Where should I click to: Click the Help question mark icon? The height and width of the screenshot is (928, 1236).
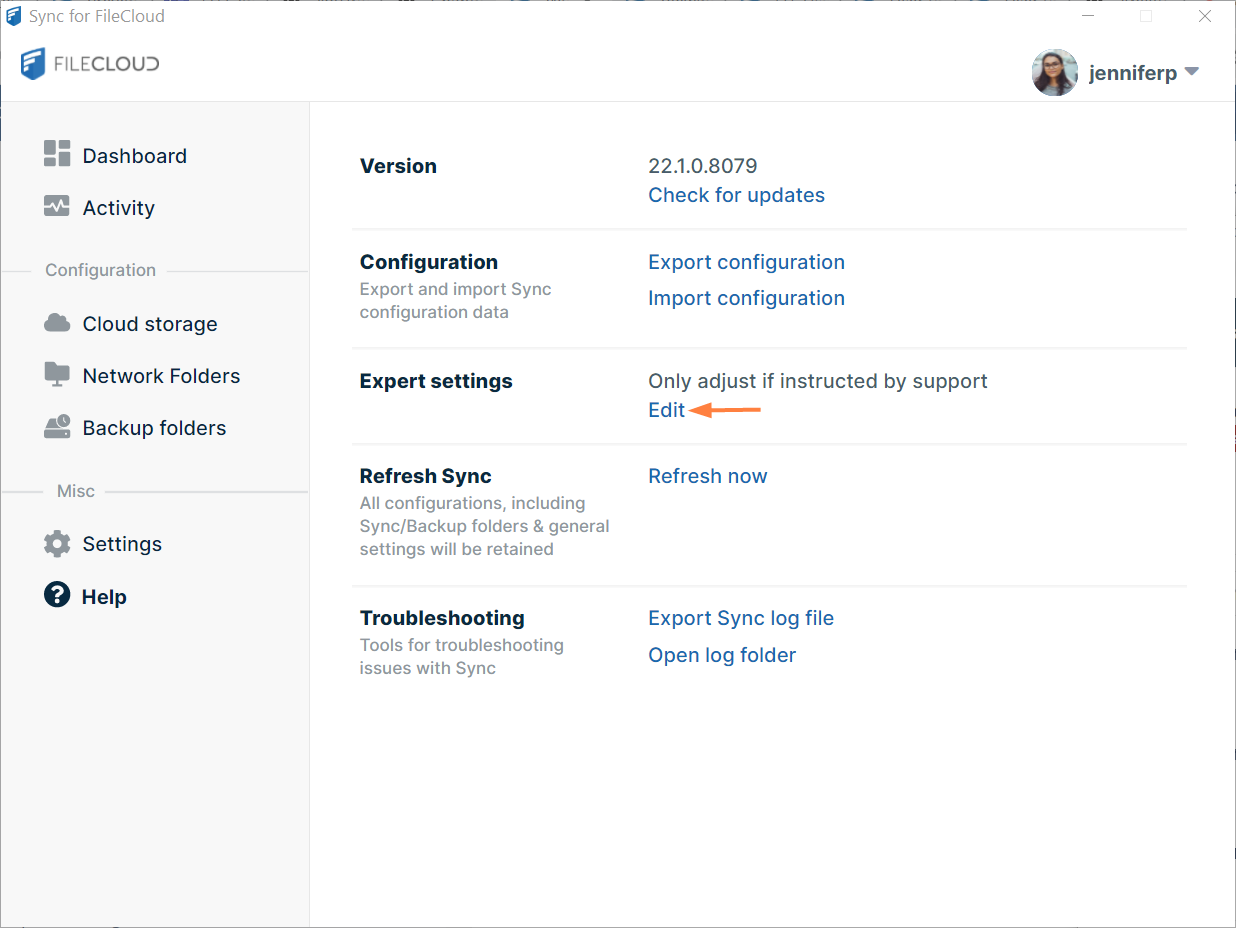(x=57, y=595)
